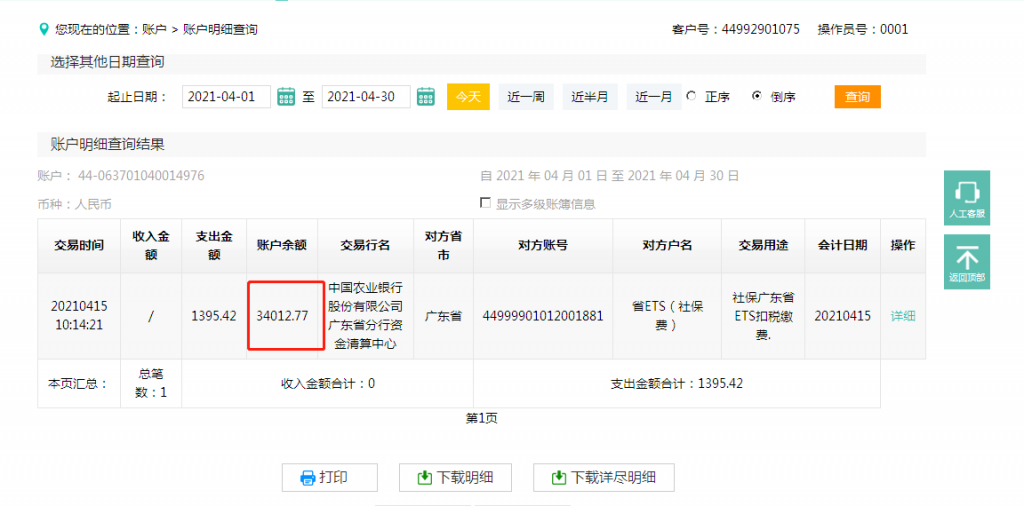Image resolution: width=1024 pixels, height=506 pixels.
Task: Click 账户明细查询 breadcrumb text
Action: click(x=220, y=29)
